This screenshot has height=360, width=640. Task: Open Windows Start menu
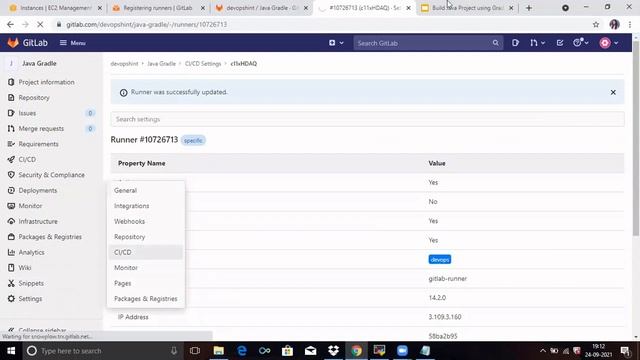pos(11,351)
